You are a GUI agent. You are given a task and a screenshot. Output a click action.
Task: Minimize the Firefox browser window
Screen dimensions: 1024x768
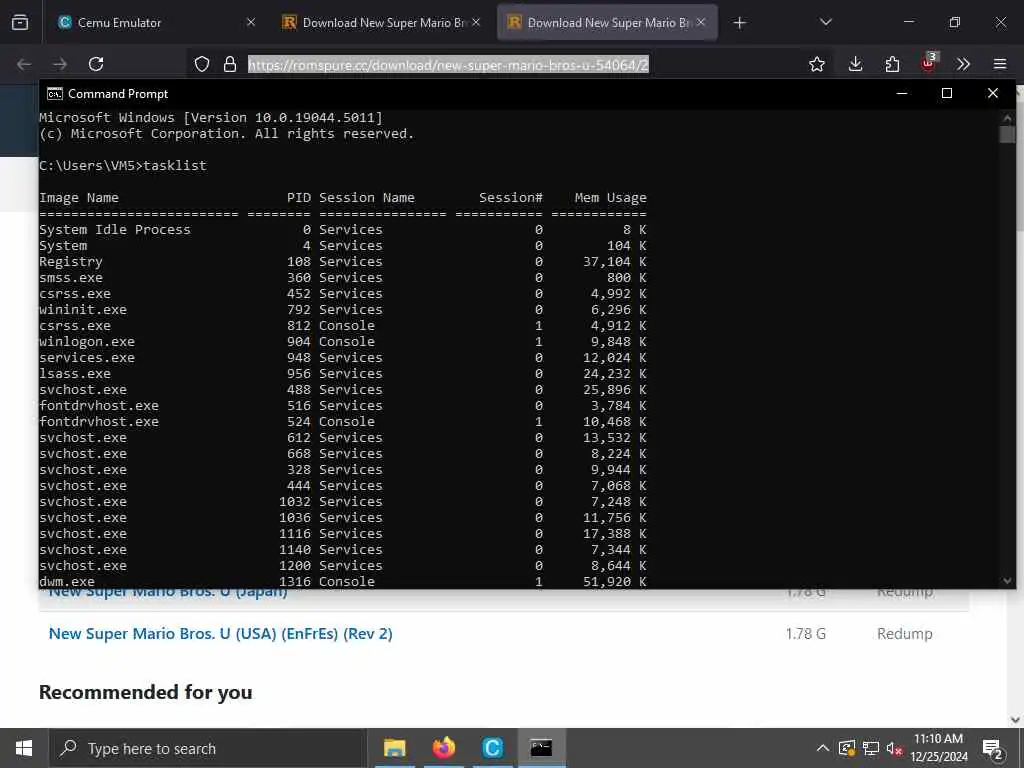click(x=908, y=22)
